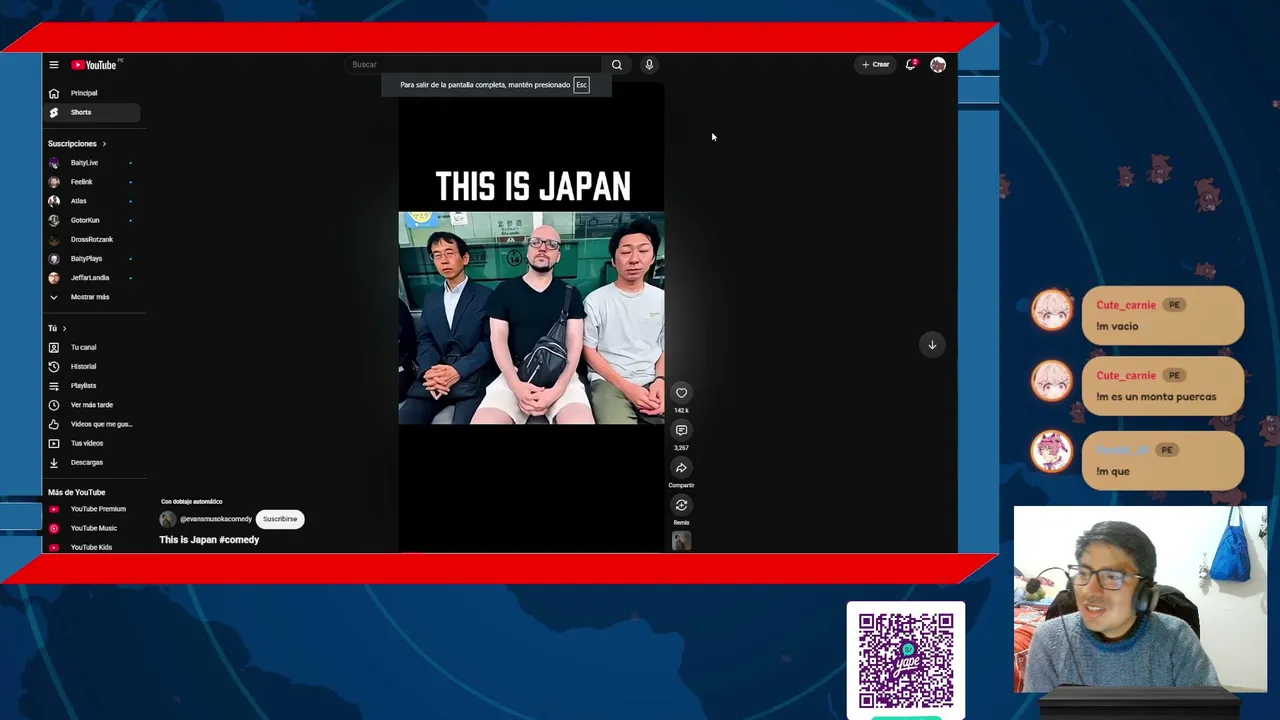Open Videos que me gustan
This screenshot has height=720, width=1280.
(x=92, y=424)
